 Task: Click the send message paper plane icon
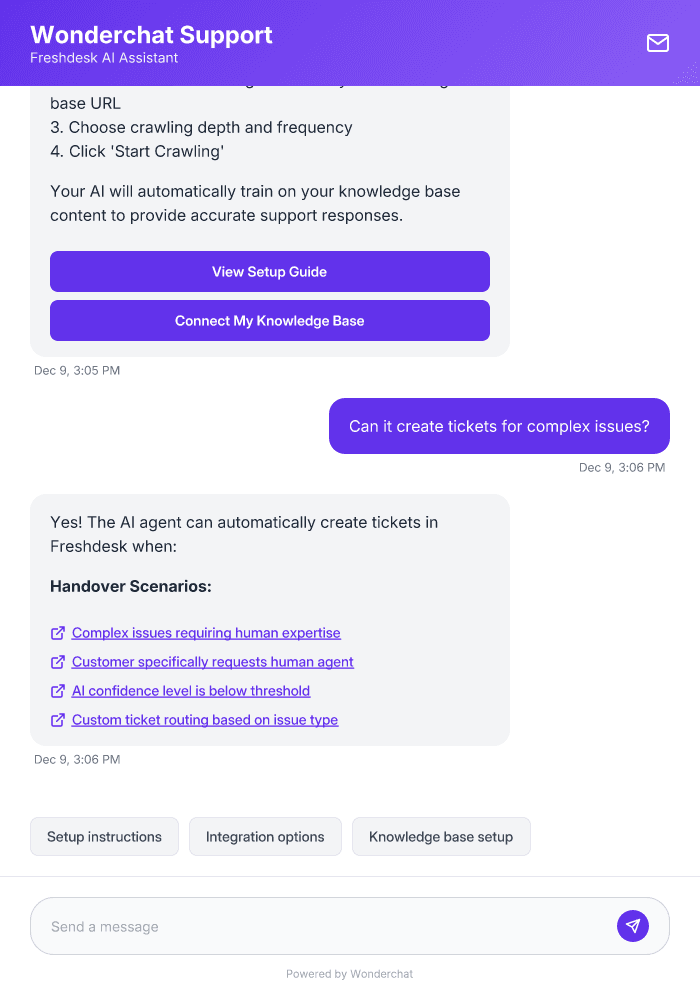pyautogui.click(x=633, y=925)
